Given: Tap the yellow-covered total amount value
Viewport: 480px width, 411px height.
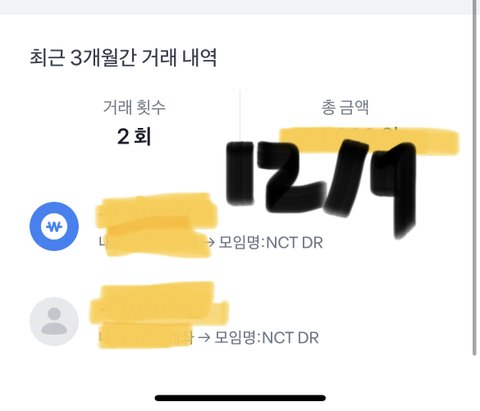Looking at the screenshot, I should pos(369,141).
